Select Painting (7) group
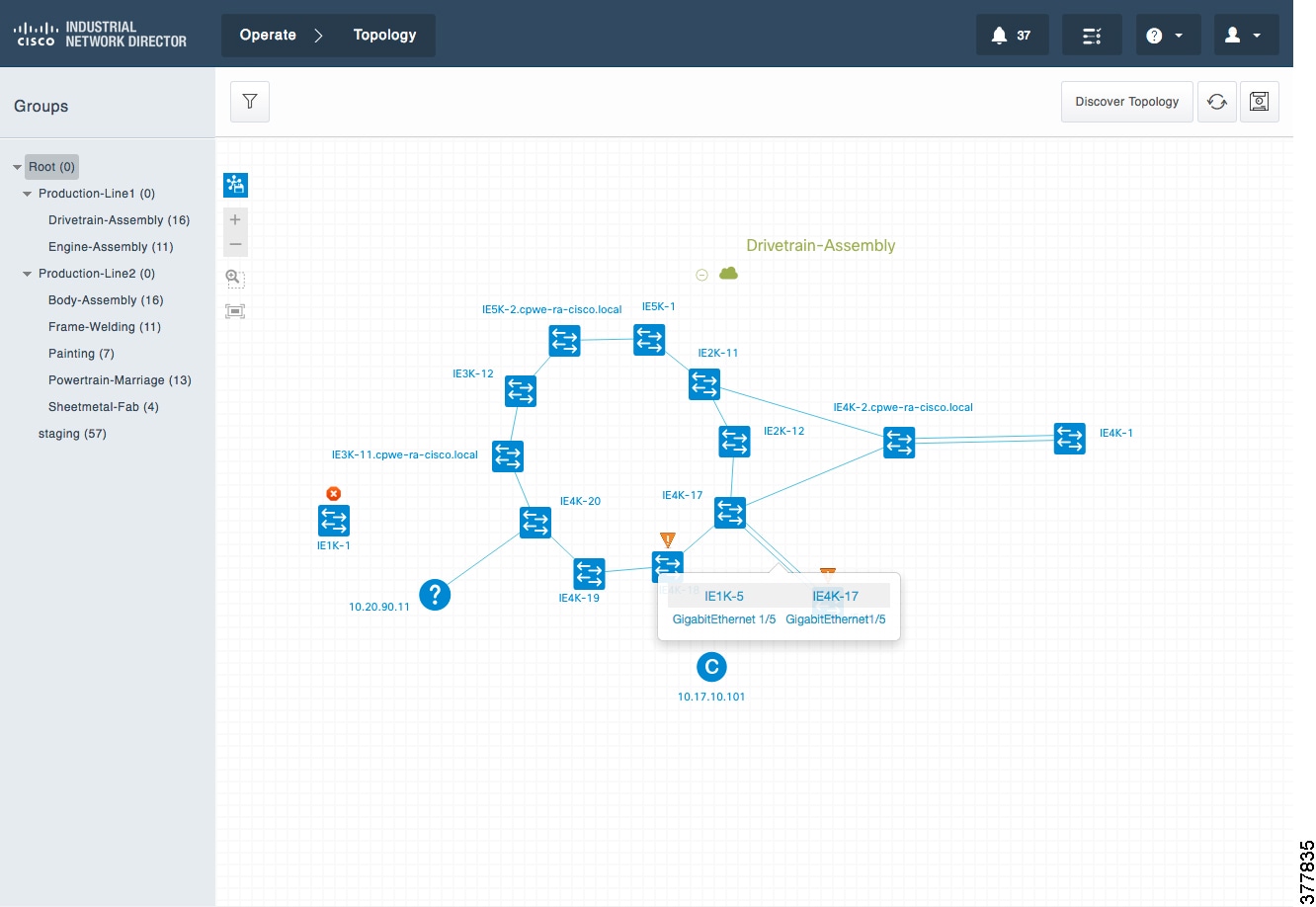The image size is (1316, 907). [x=81, y=354]
